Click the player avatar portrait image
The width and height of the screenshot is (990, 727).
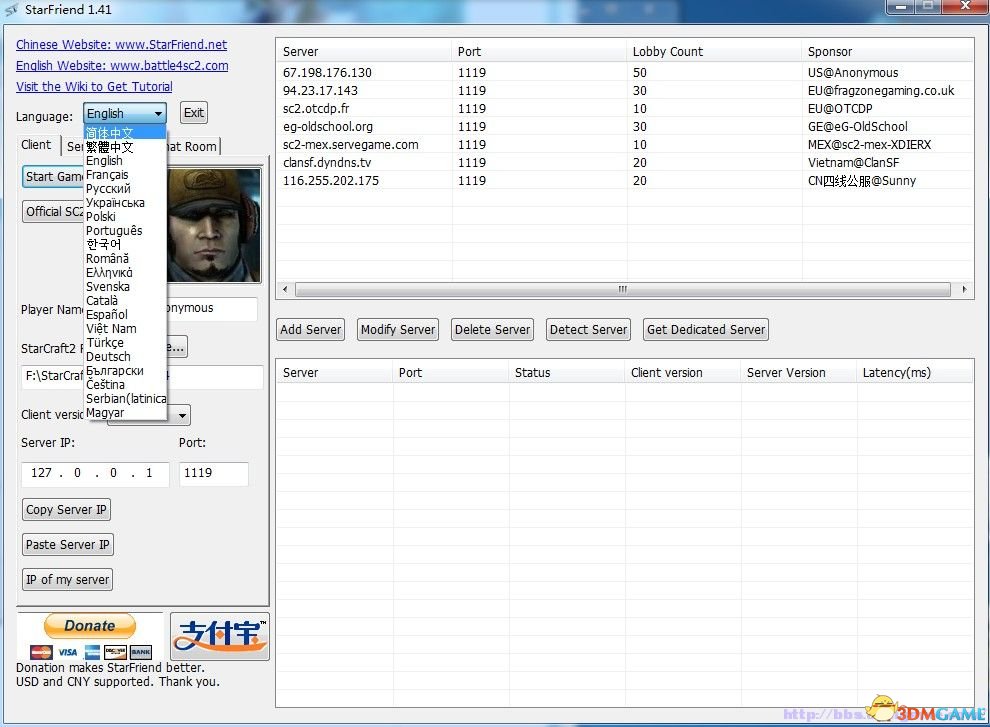click(214, 225)
